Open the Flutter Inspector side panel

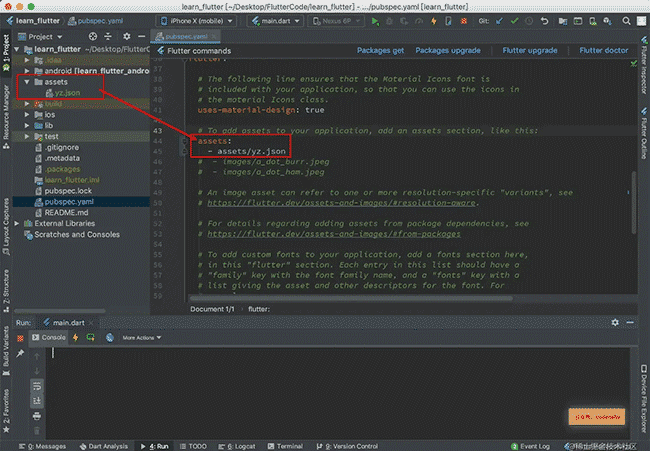coord(644,65)
